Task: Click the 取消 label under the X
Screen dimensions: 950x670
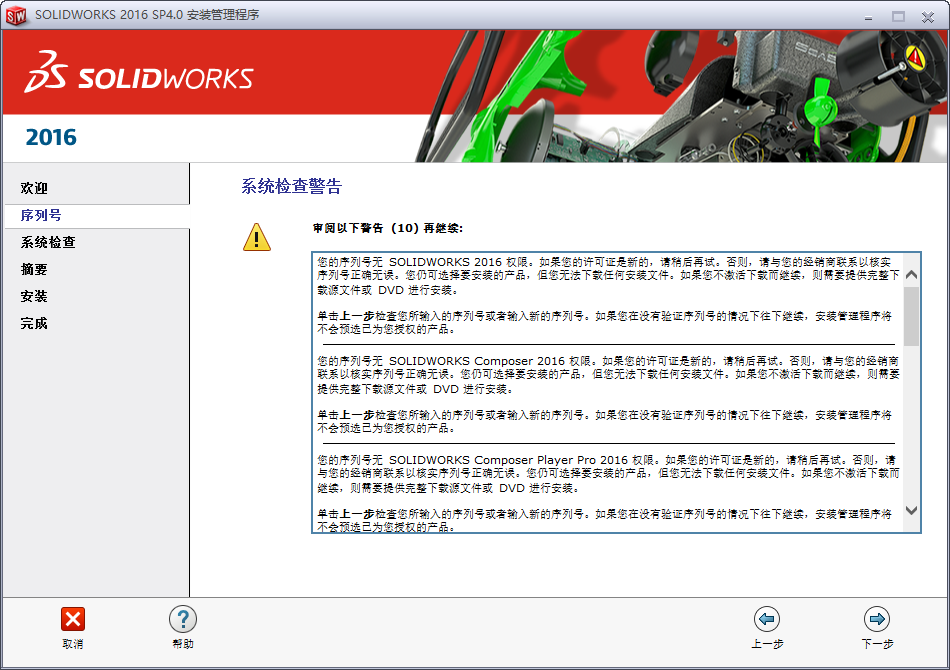Action: [x=73, y=644]
